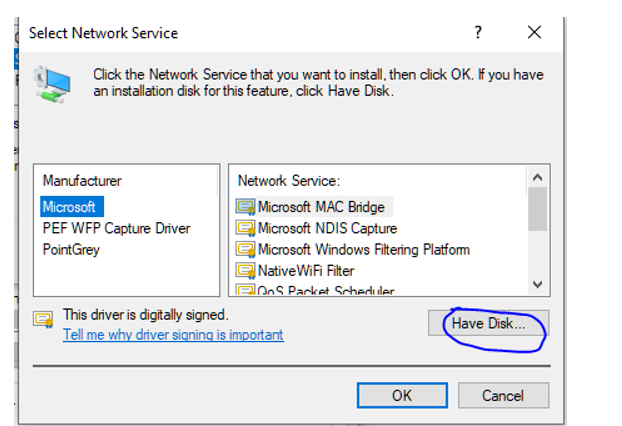Click Microsoft MAC Bridge certificate icon
Screen dimensions: 622x426
click(246, 207)
